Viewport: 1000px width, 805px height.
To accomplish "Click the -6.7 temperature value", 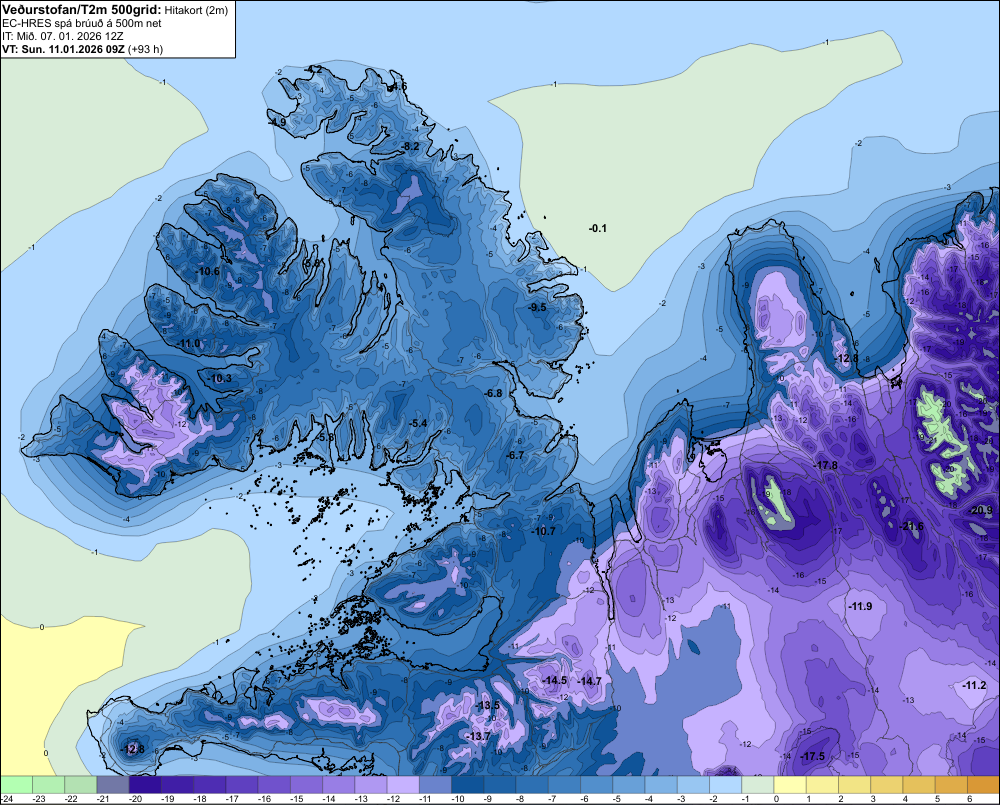I will coord(515,455).
